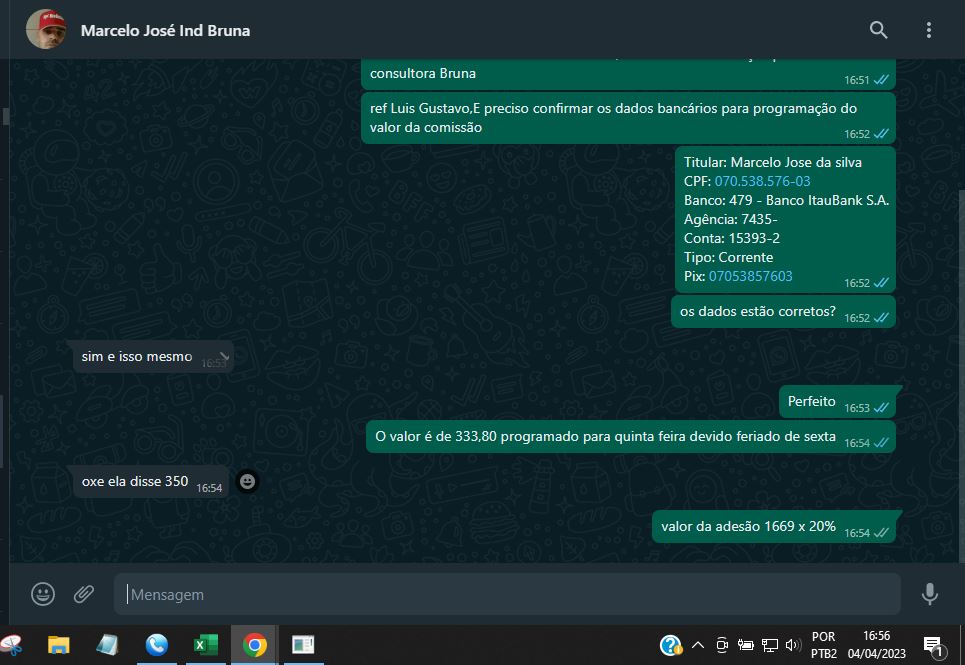
Task: Click the contact name Marcelo José Ind Bruna
Action: 165,30
